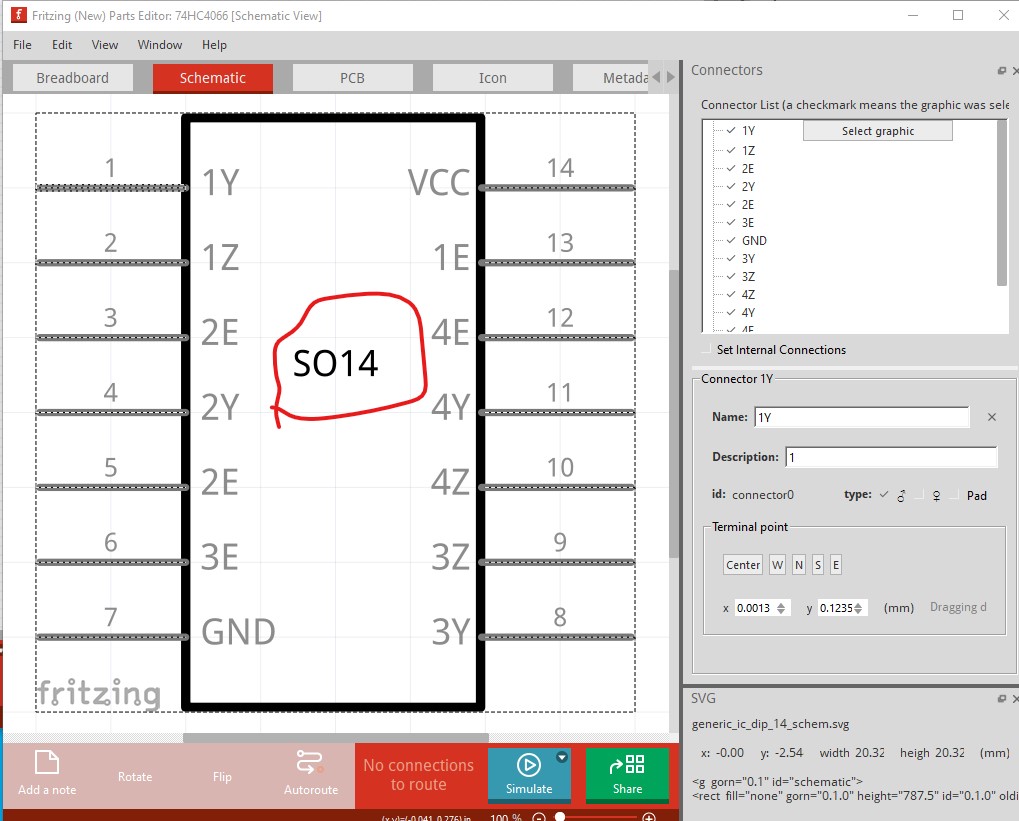Switch to the PCB tab
Image resolution: width=1019 pixels, height=821 pixels.
(x=352, y=78)
